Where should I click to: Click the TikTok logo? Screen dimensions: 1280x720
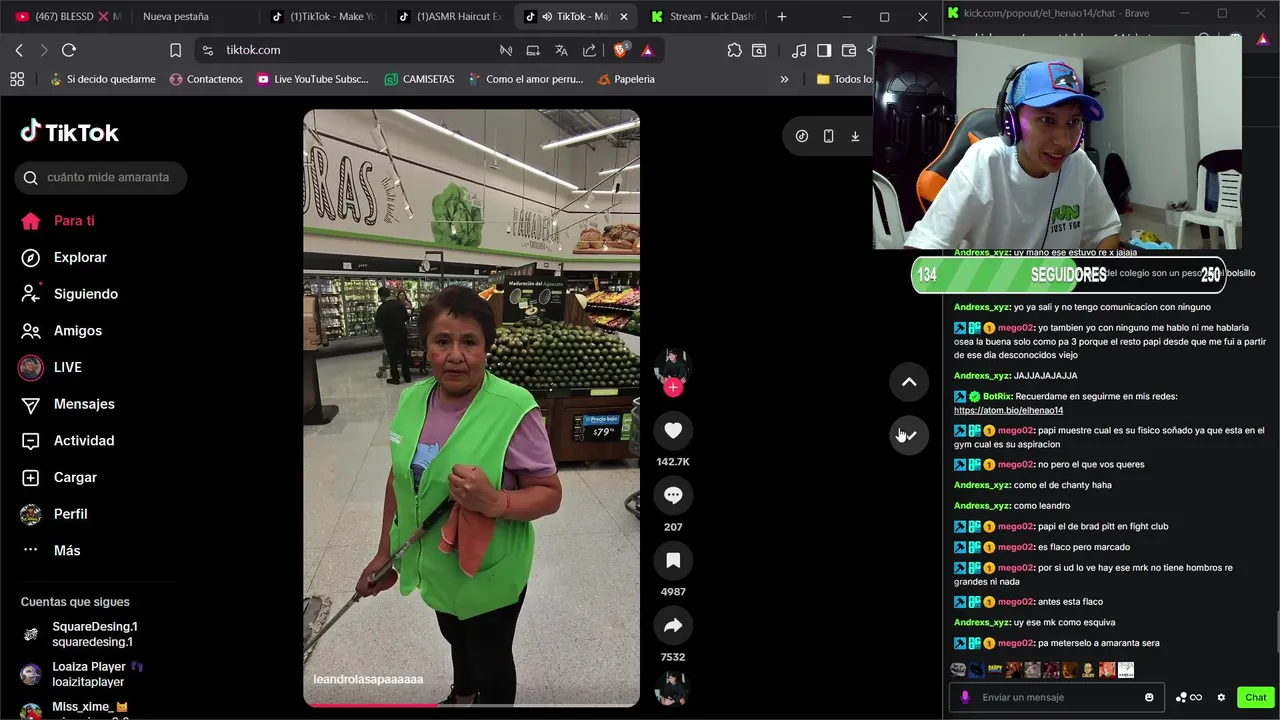(x=70, y=132)
